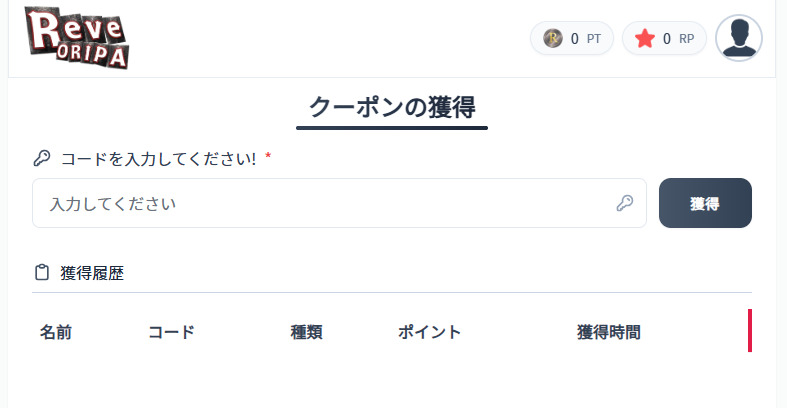Open the user profile avatar
Image resolution: width=787 pixels, height=408 pixels.
click(739, 38)
